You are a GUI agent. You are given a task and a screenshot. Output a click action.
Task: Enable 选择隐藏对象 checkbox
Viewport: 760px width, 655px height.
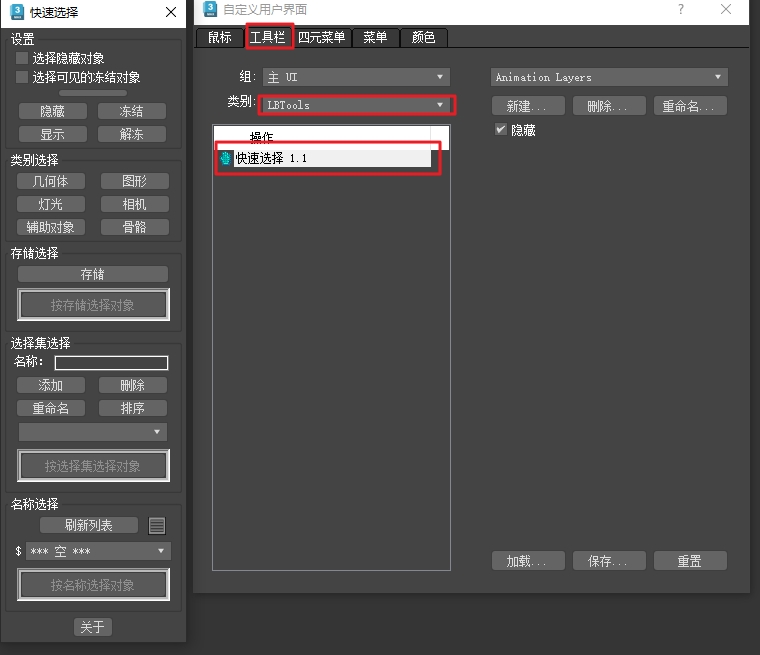[22, 58]
